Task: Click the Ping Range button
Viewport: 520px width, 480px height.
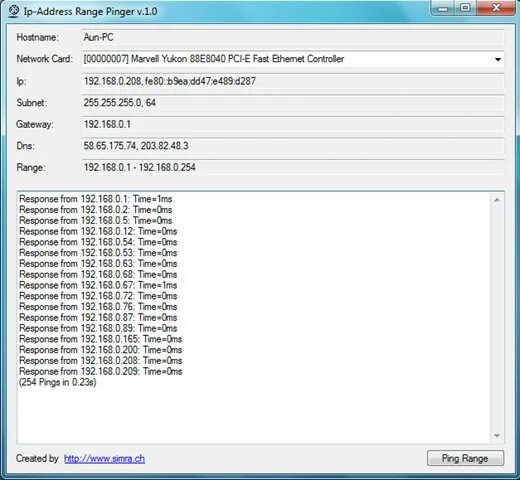Action: (x=465, y=458)
